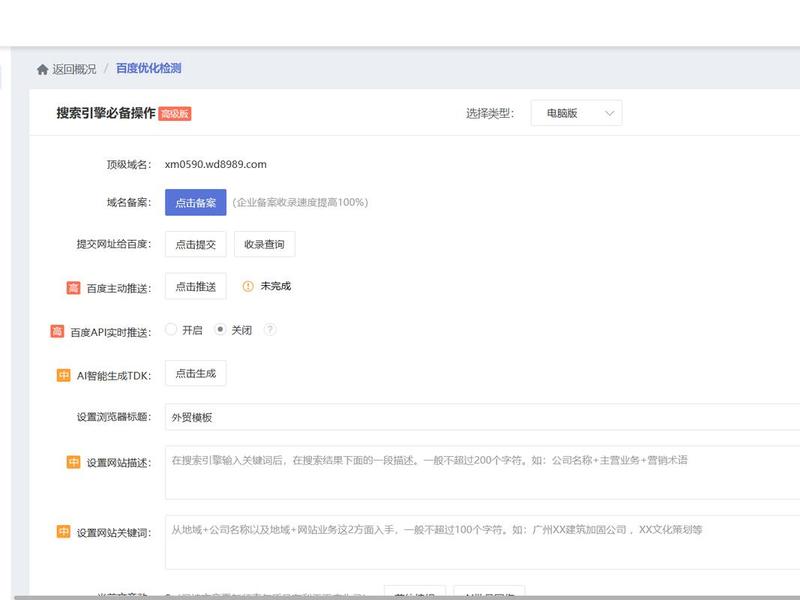Click the dropdown chevron next to 电脑版

click(x=609, y=113)
